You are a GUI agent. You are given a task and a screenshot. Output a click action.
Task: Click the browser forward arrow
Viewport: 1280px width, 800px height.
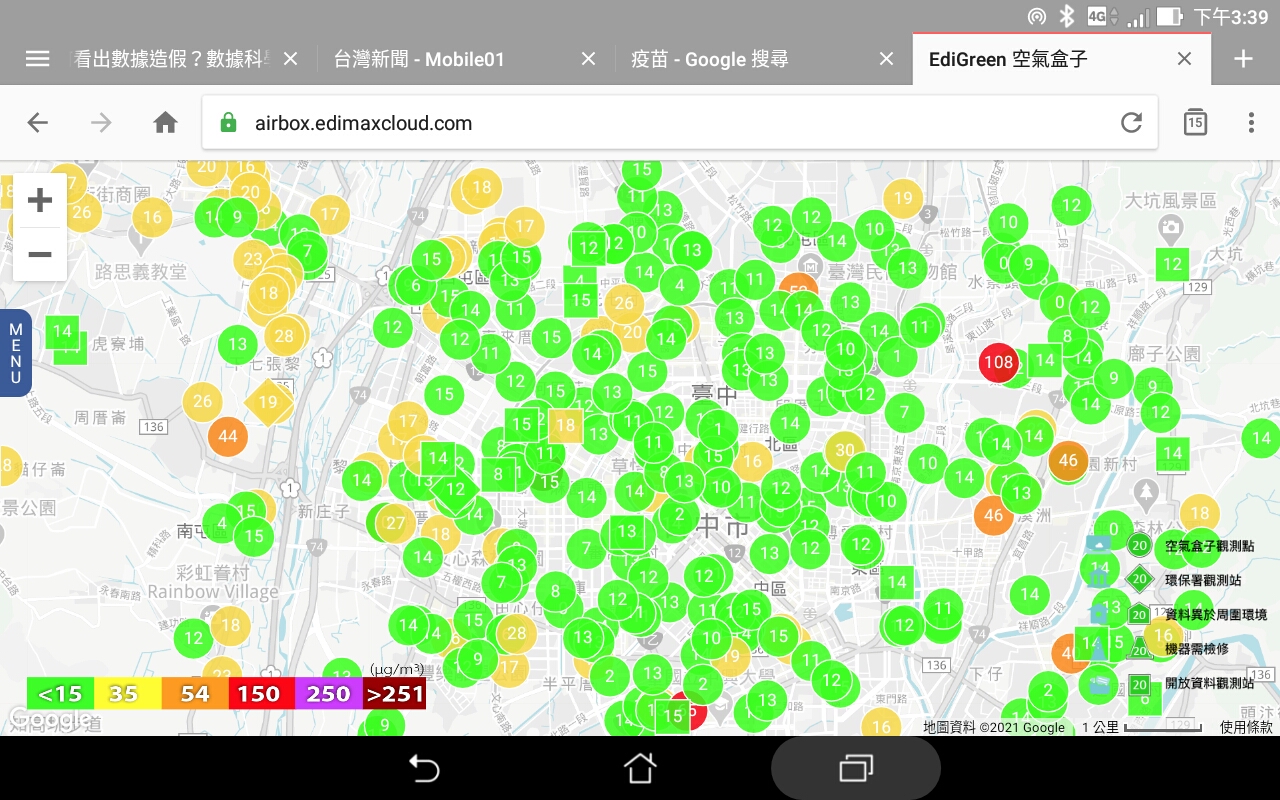[101, 123]
